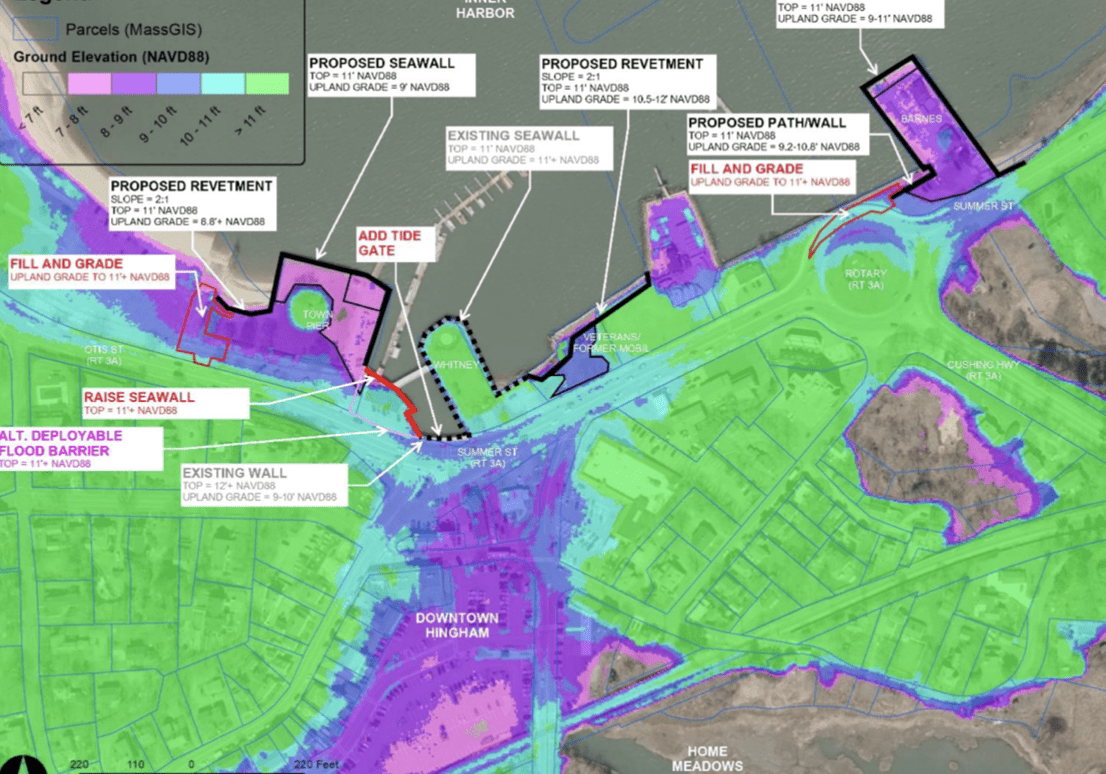This screenshot has height=774, width=1106.
Task: Select the RAISE SEAWALL callout label
Action: click(x=164, y=404)
